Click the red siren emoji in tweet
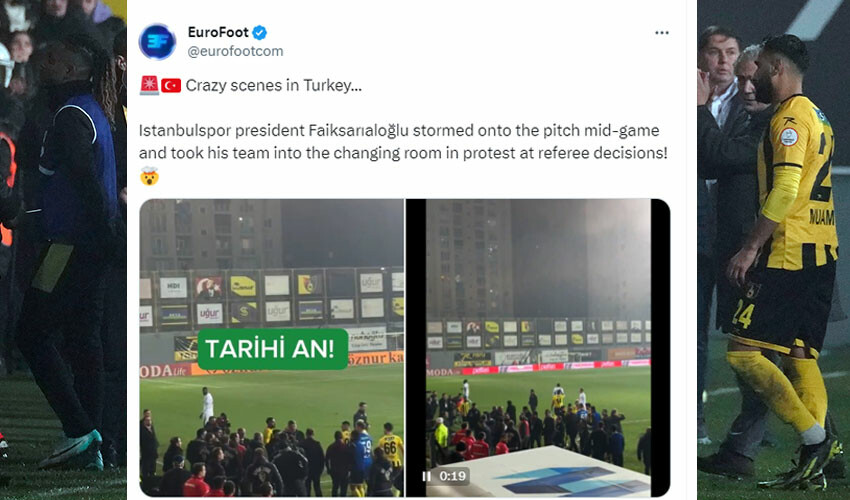850x500 pixels. (150, 86)
